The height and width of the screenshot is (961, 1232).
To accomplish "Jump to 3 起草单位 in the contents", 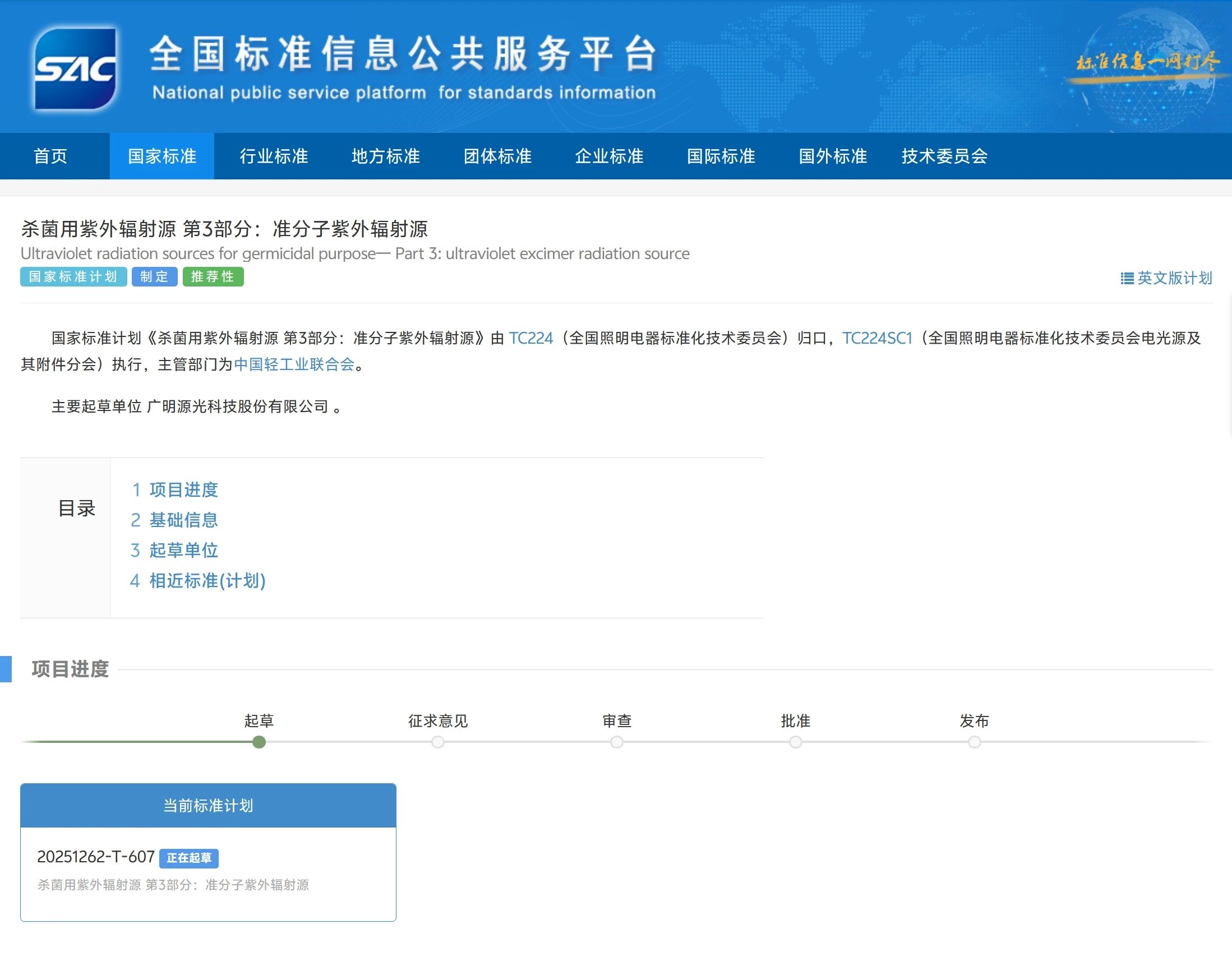I will click(174, 551).
